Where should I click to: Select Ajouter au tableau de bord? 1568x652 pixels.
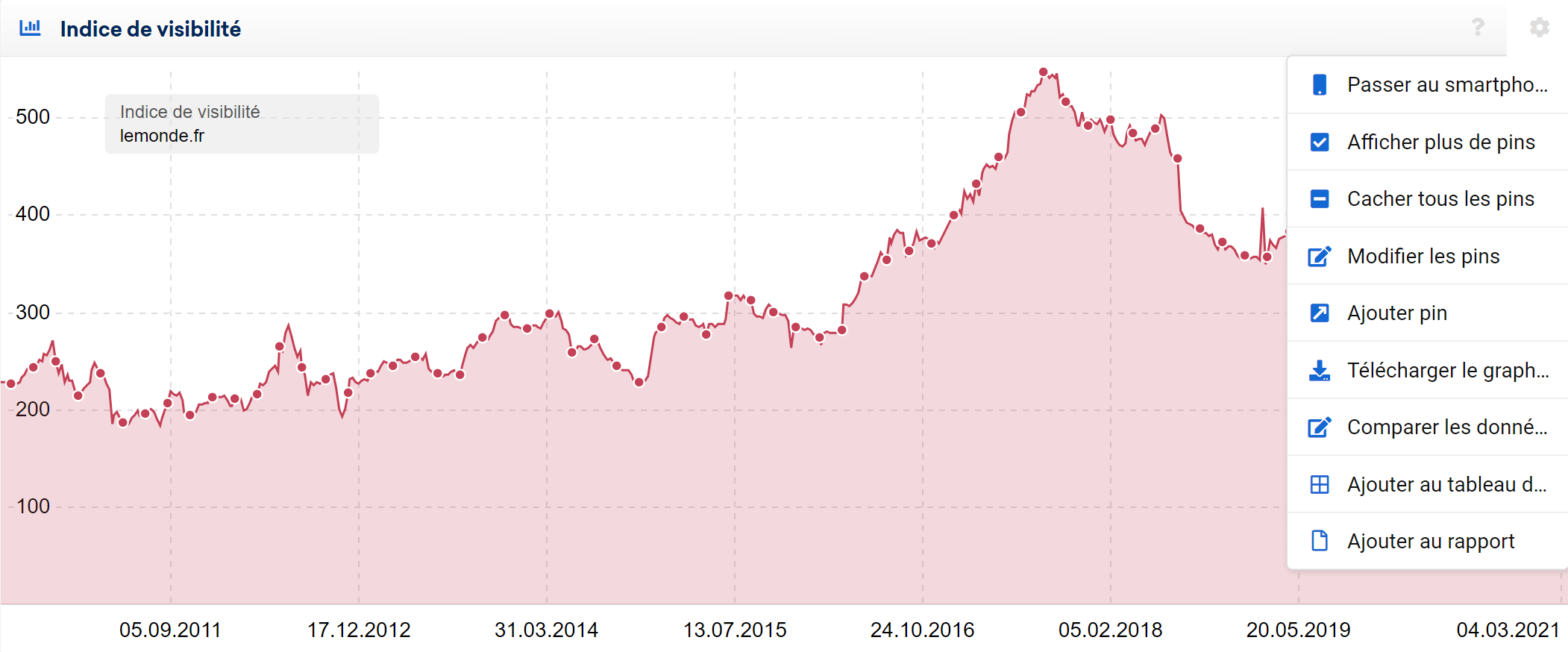[x=1428, y=484]
